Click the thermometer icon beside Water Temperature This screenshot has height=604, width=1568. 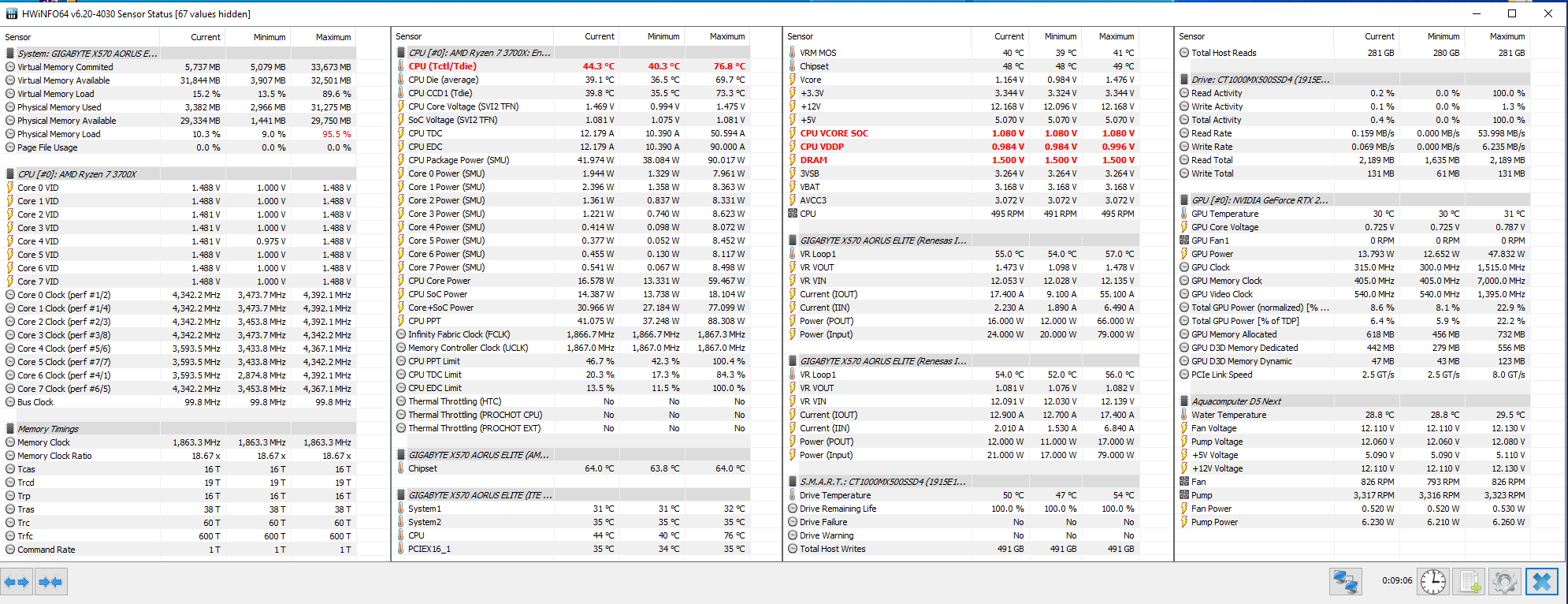pyautogui.click(x=1184, y=415)
